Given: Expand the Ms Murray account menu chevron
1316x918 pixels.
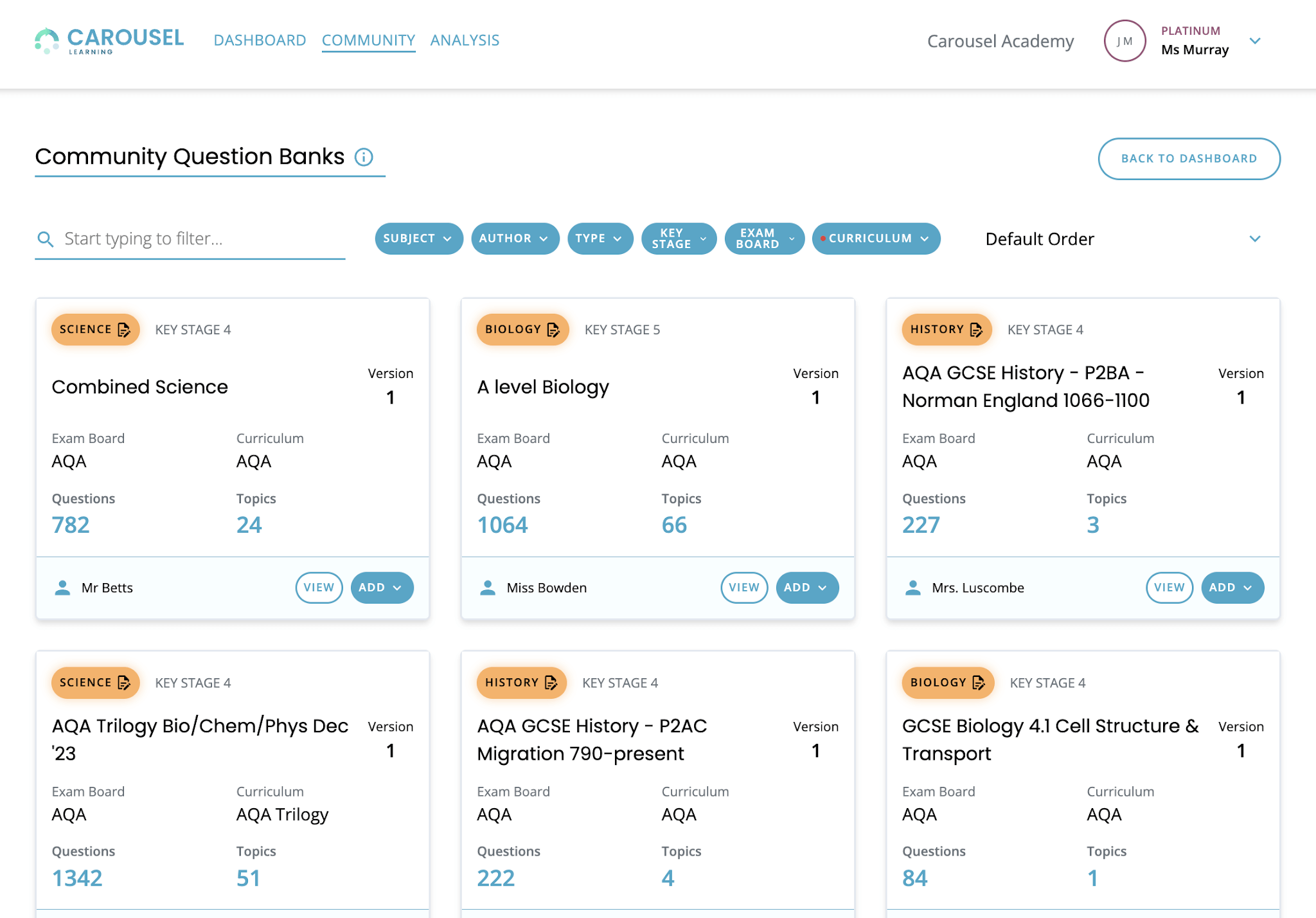Looking at the screenshot, I should coord(1255,40).
